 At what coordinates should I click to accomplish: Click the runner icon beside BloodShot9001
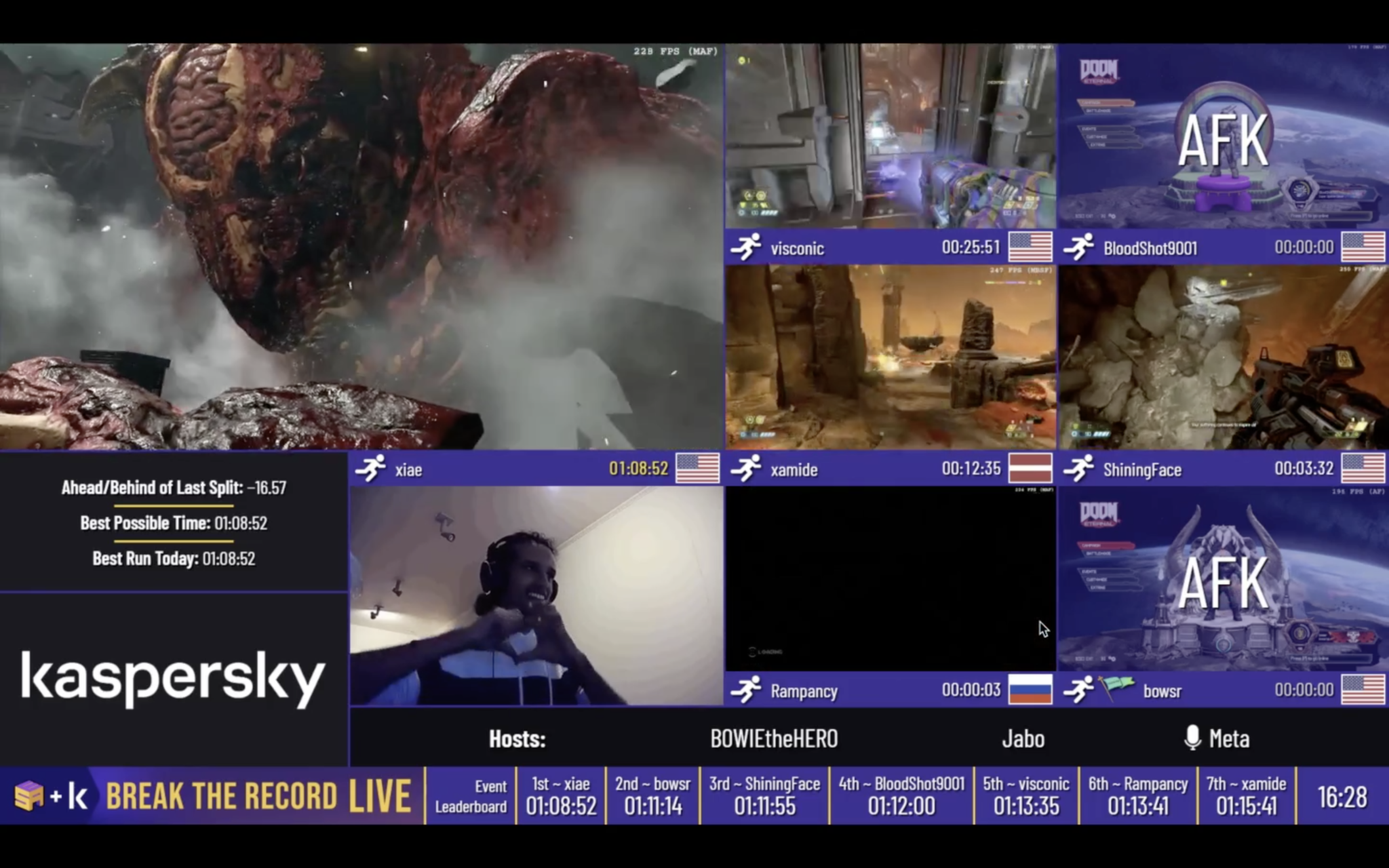[x=1078, y=247]
